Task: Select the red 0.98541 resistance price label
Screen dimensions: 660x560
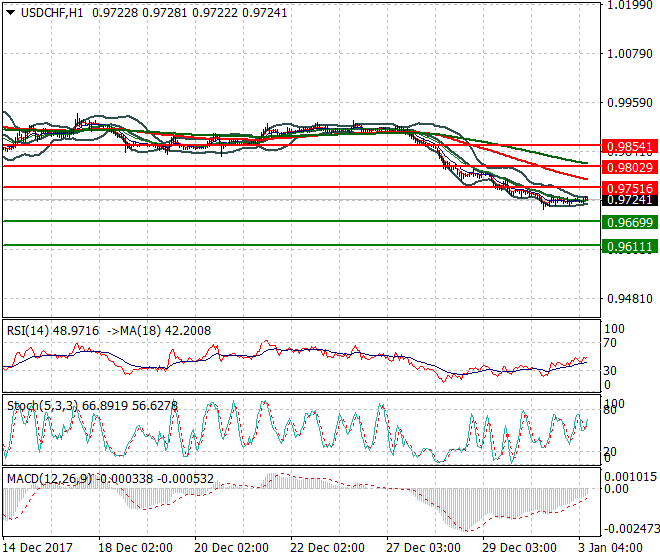Action: (630, 147)
